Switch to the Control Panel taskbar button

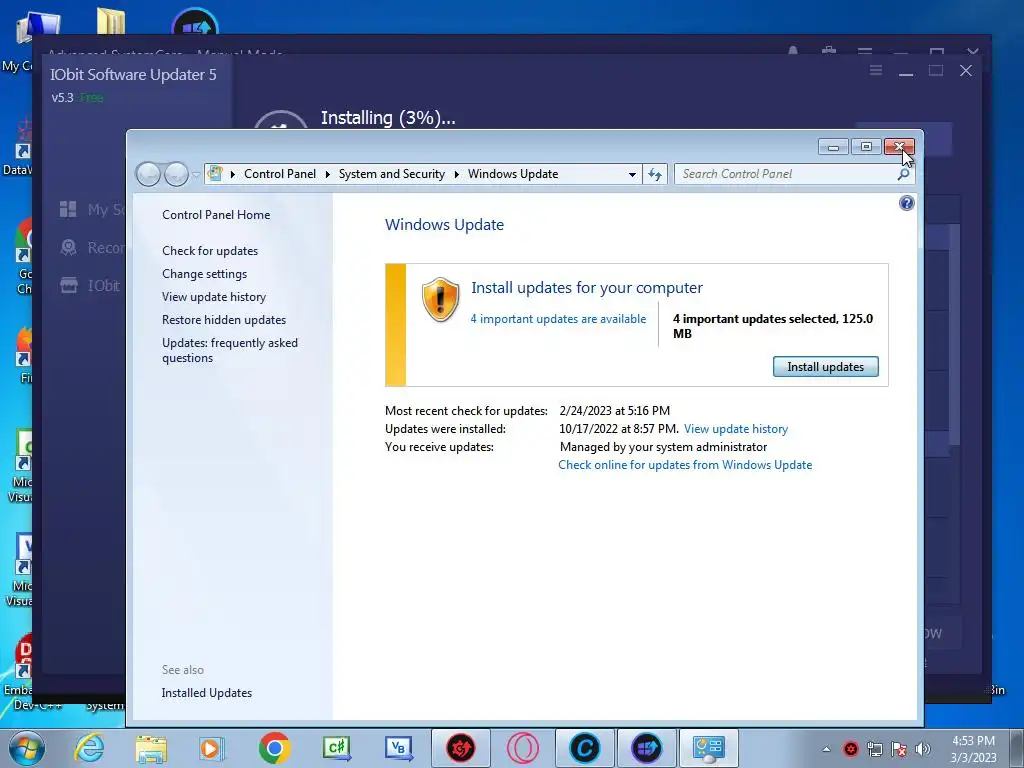tap(709, 748)
